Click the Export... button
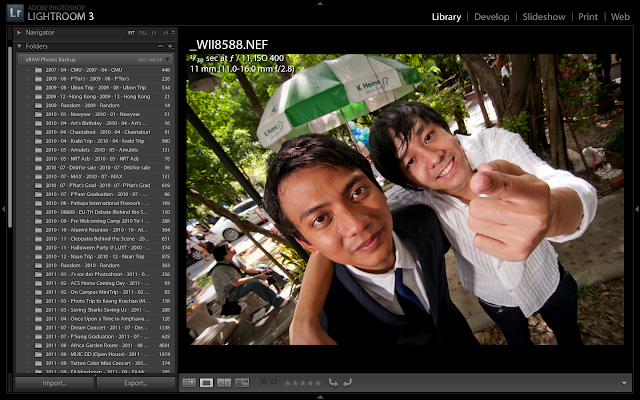Screen dimensions: 640x400 136,383
